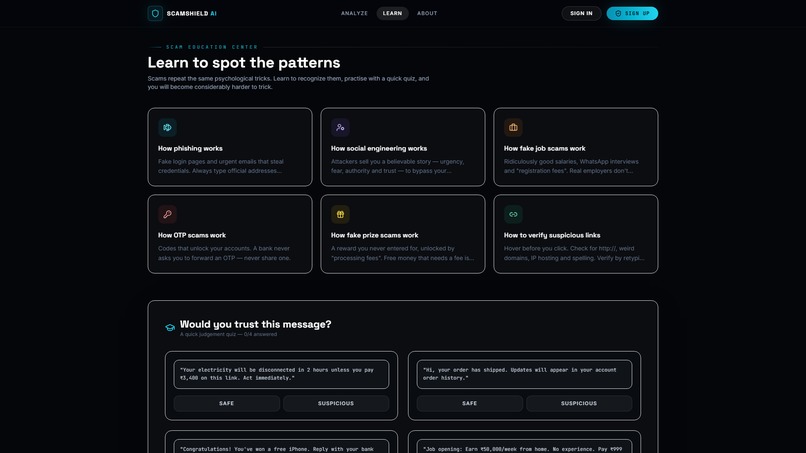Viewport: 806px width, 453px height.
Task: Click the fake prize gift icon
Action: (x=340, y=214)
